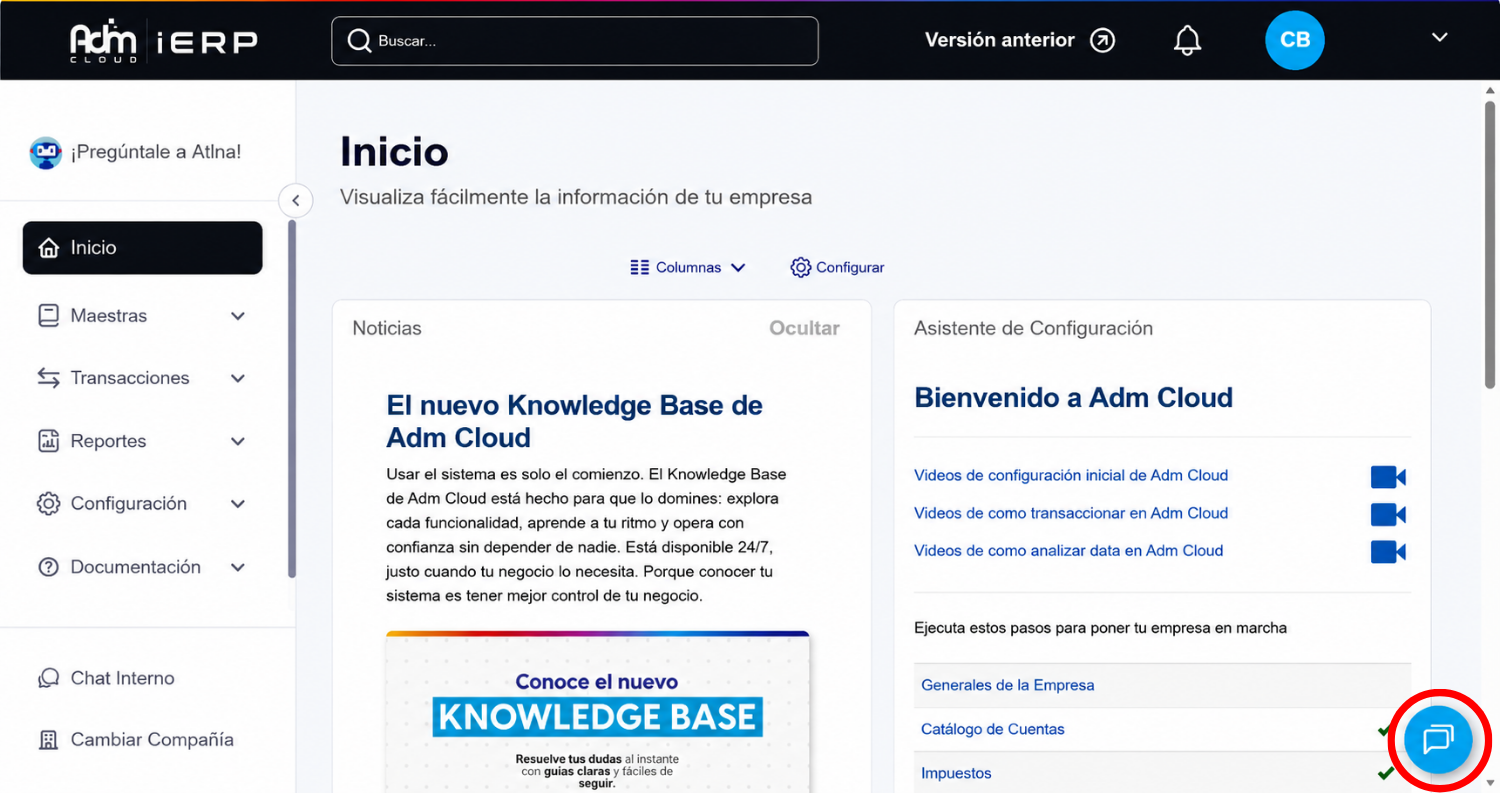Open the Columnas dropdown
1500x793 pixels.
[x=688, y=267]
